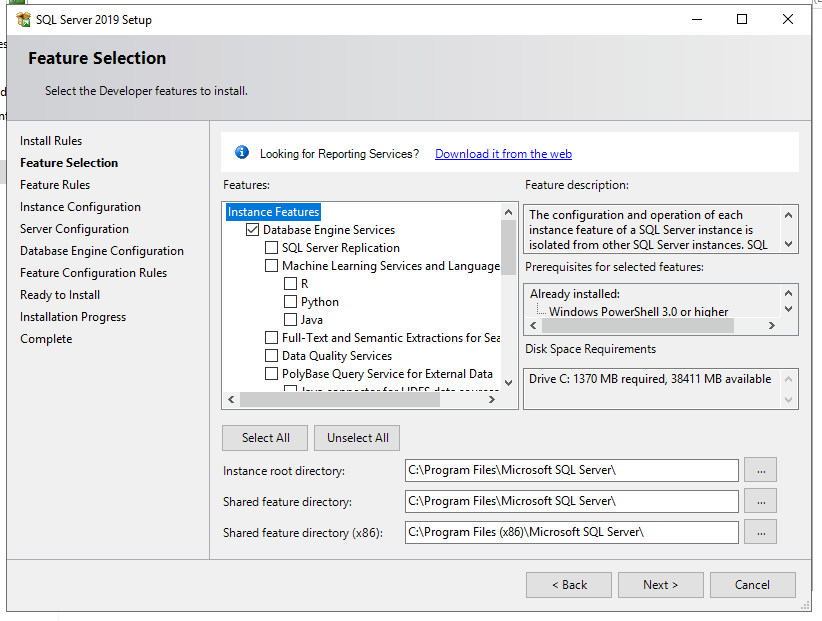Browse for Instance root directory
822x621 pixels.
(x=761, y=470)
